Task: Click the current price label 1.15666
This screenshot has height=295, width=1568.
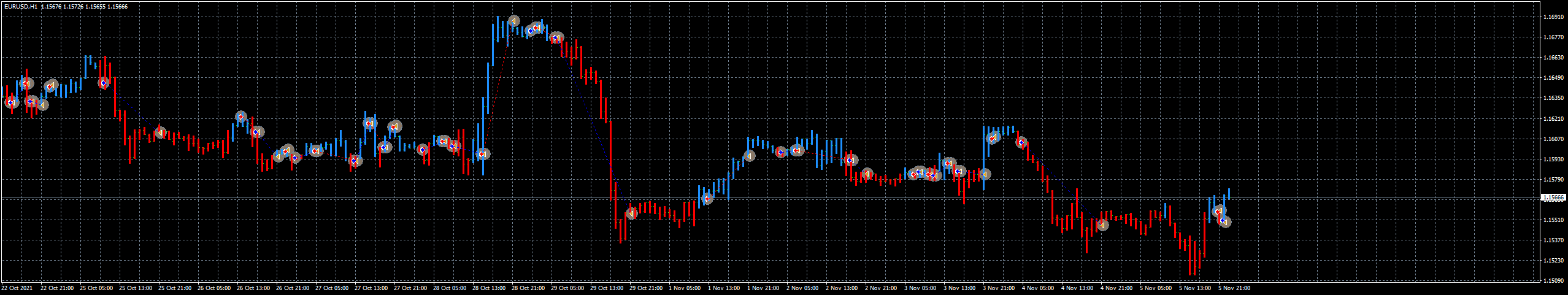Action: coord(1553,198)
